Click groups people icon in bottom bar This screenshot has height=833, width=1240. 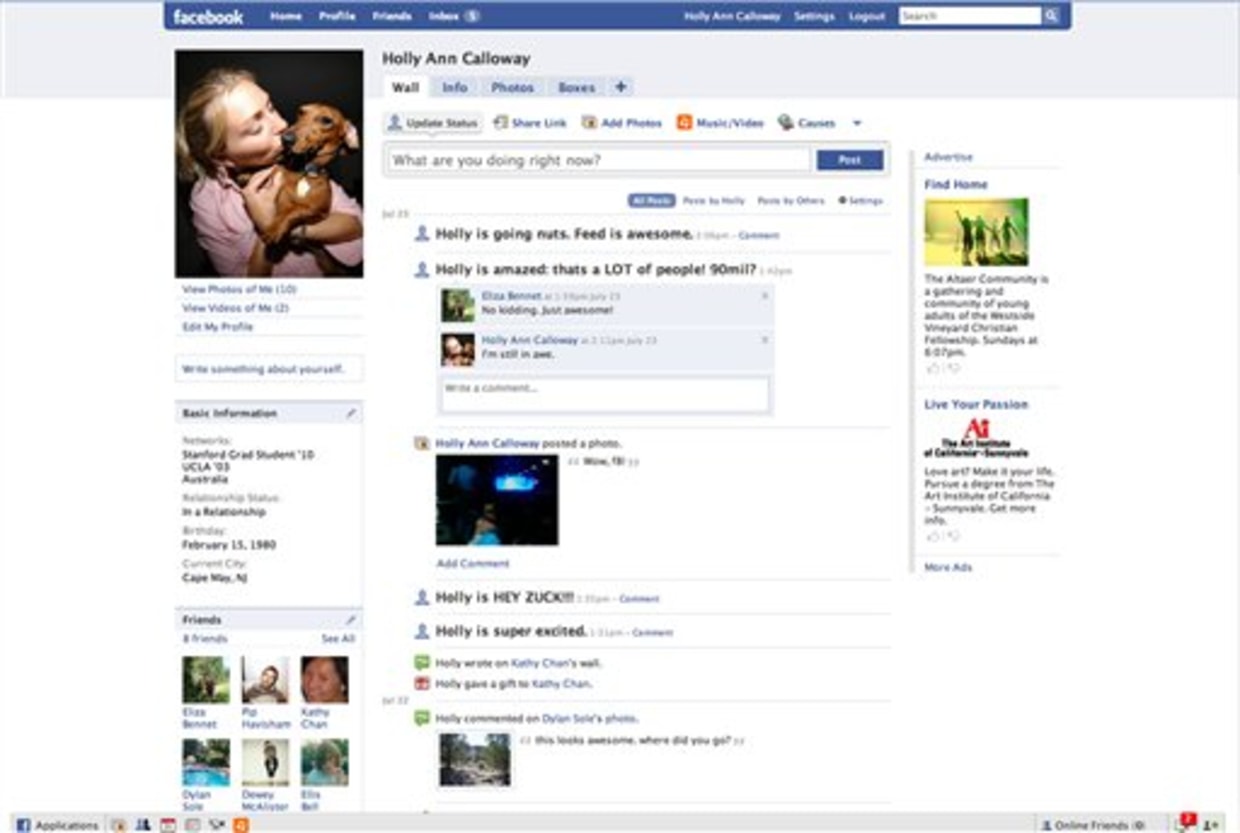point(143,825)
